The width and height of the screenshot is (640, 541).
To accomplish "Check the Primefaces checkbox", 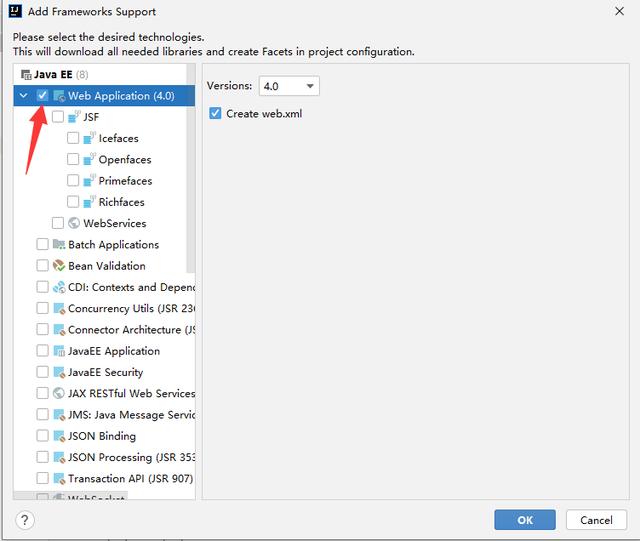I will pos(73,180).
